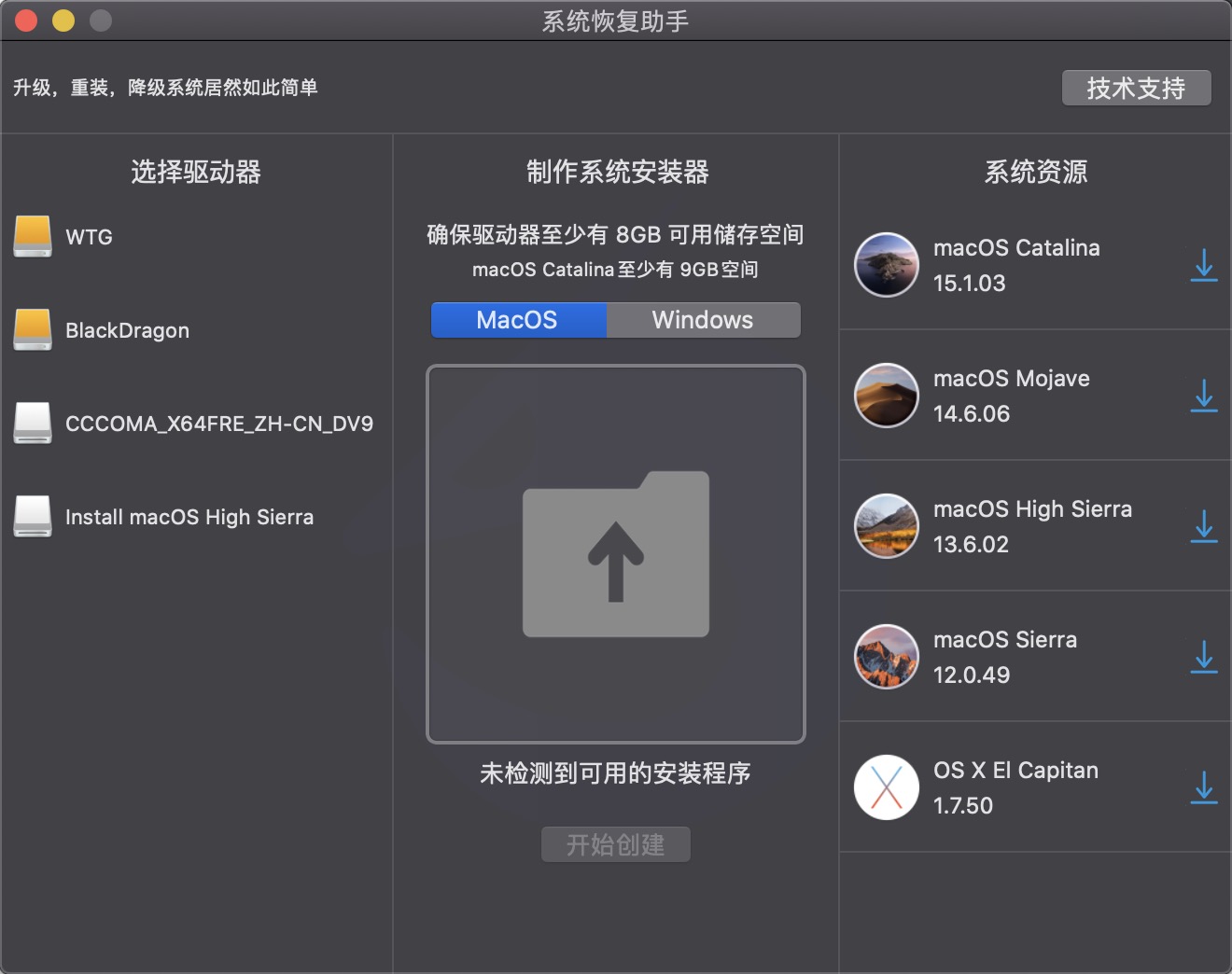The width and height of the screenshot is (1232, 974).
Task: Minimize the window with the yellow button
Action: (x=63, y=20)
